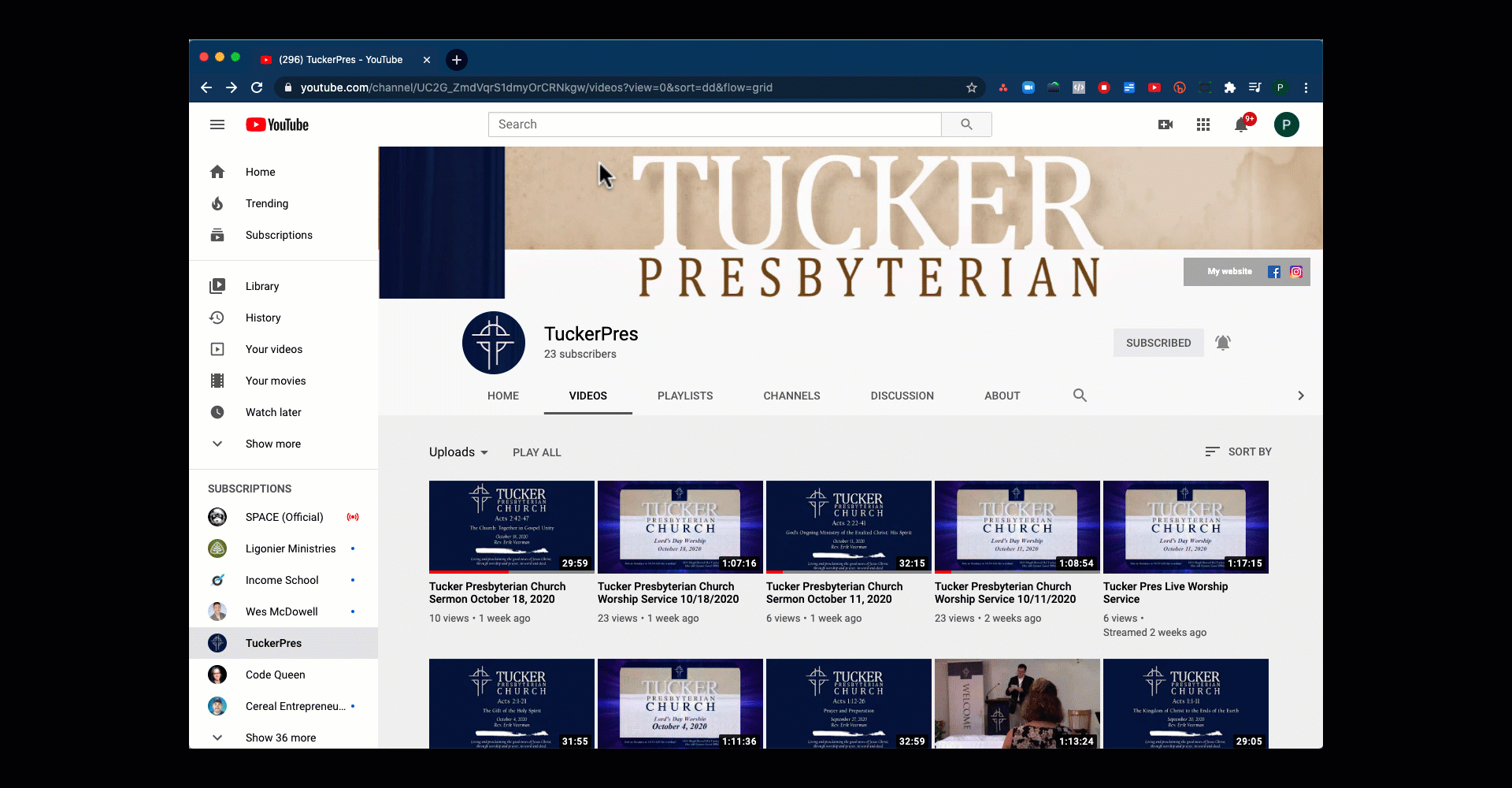Open Sermon October 11, 2020 video title
The image size is (1512, 788).
[x=835, y=593]
